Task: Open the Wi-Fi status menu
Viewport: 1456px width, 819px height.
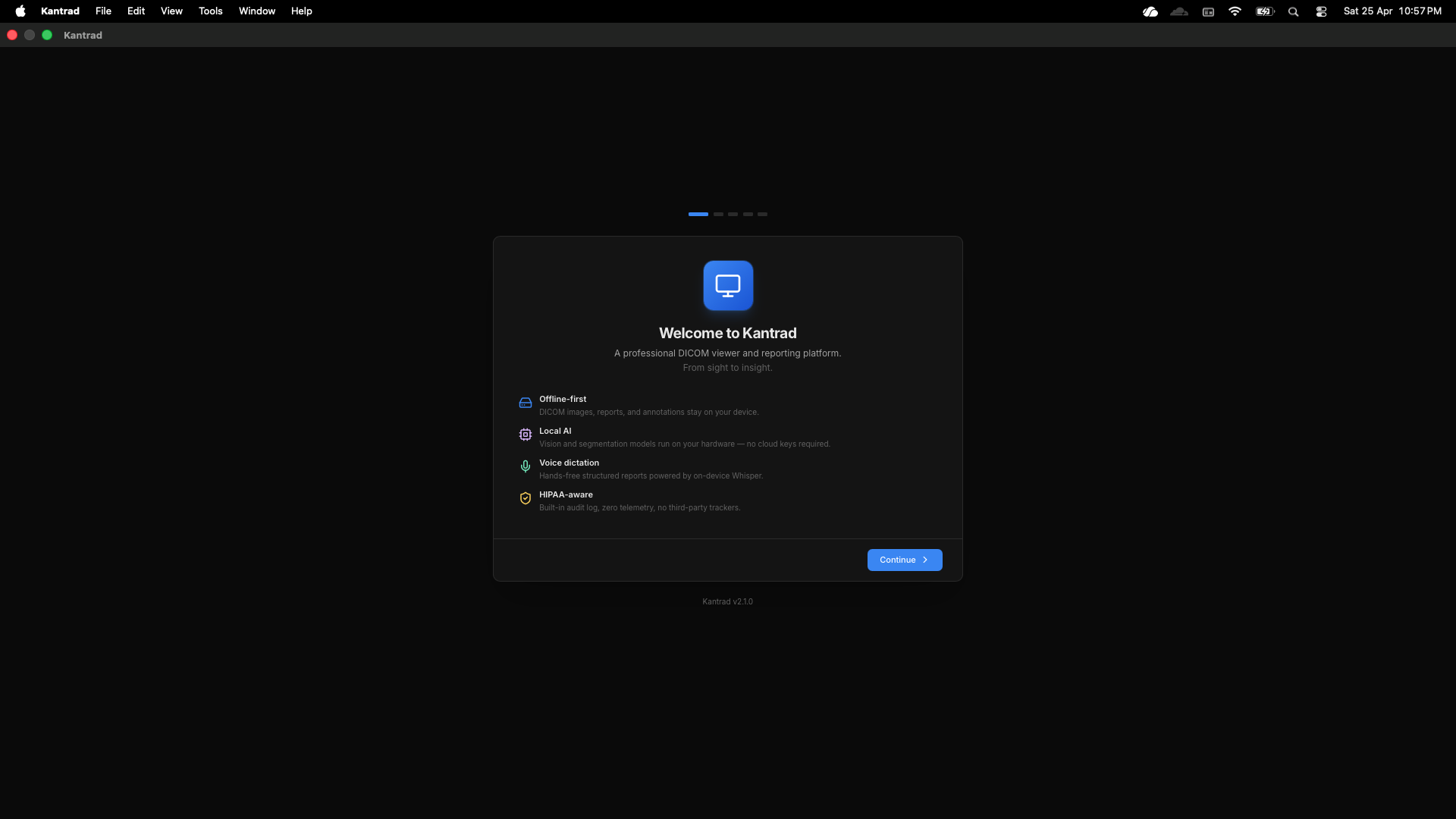Action: [1235, 11]
